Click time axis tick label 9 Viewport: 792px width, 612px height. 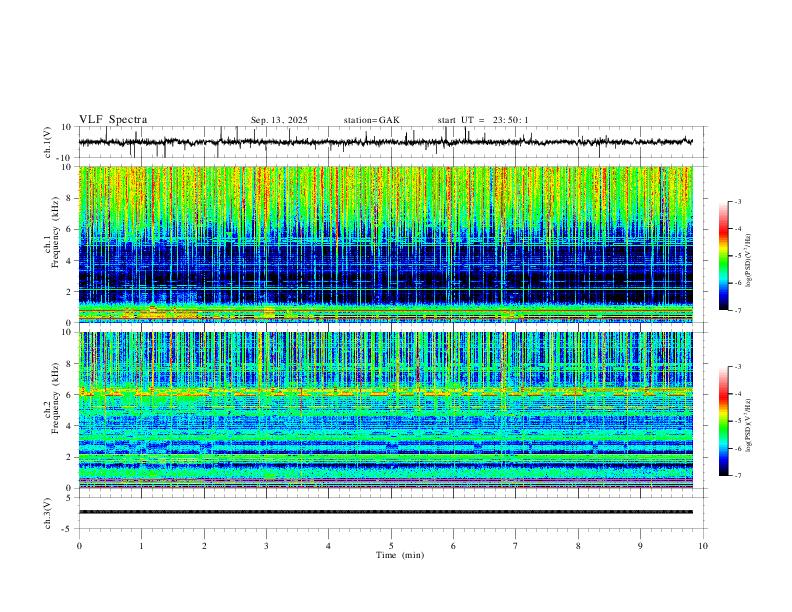[x=640, y=546]
